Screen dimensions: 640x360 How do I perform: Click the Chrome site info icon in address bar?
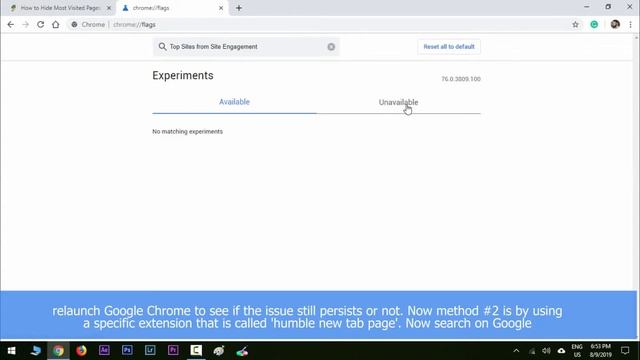click(x=74, y=24)
